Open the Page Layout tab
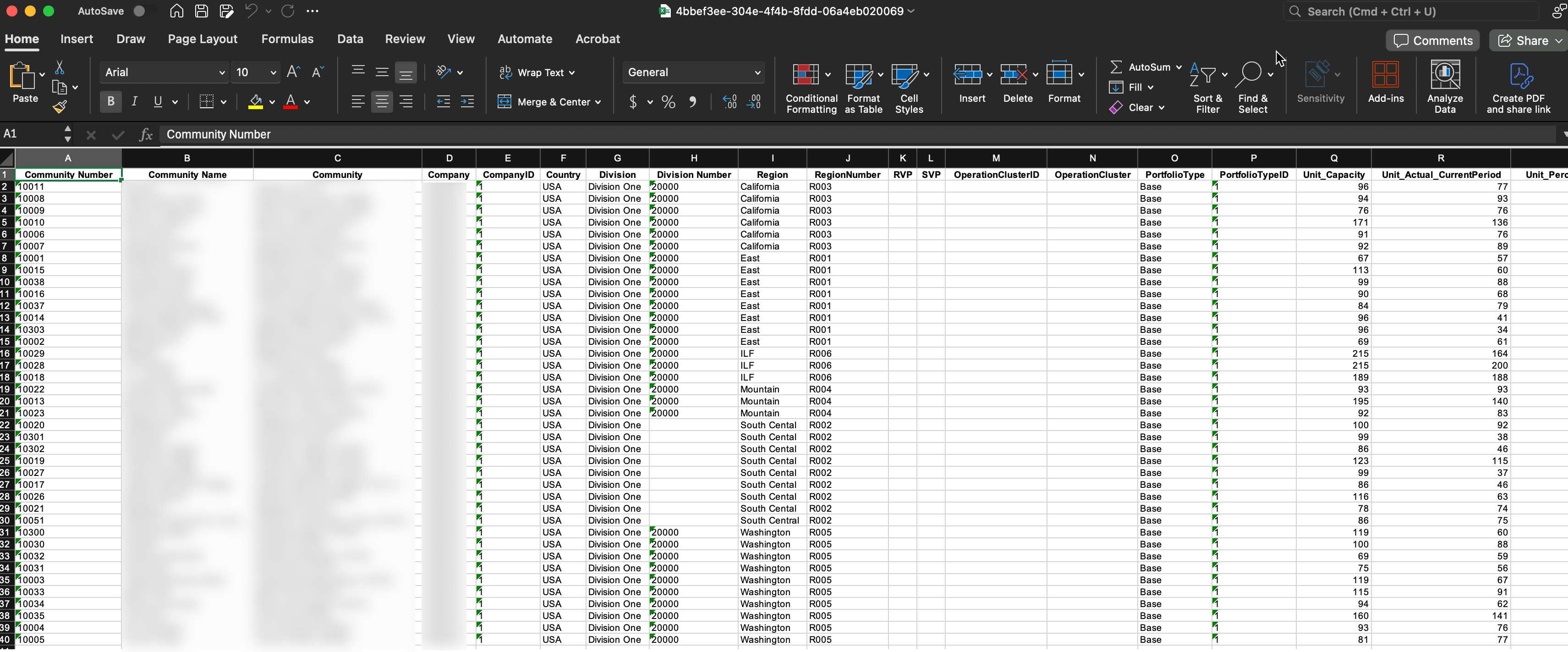 [202, 39]
